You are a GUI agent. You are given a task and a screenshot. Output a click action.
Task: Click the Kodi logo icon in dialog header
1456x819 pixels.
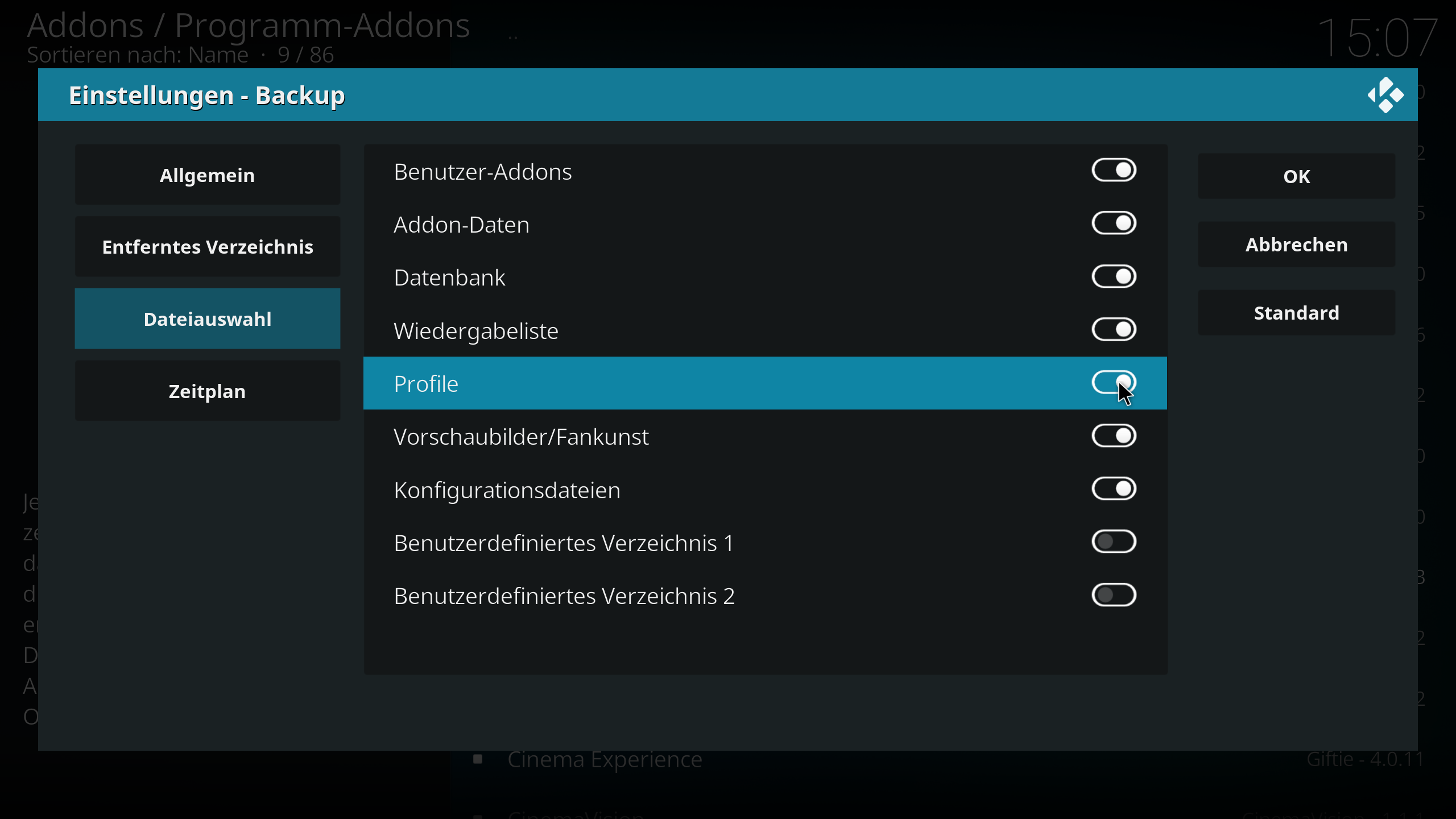[x=1385, y=95]
